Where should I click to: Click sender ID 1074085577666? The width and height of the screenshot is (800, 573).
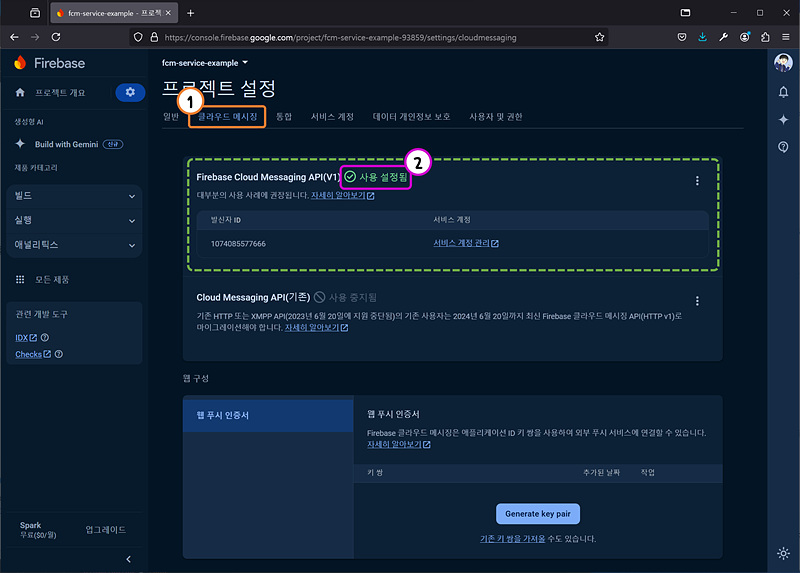(x=238, y=244)
